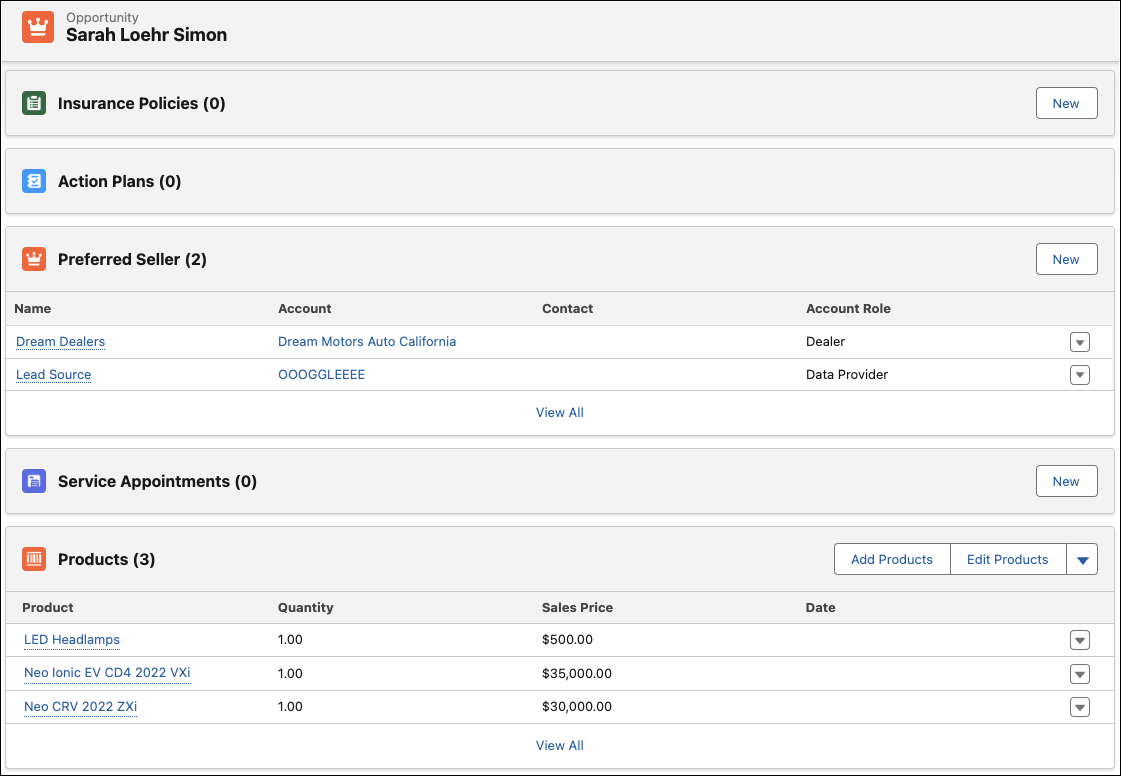Screen dimensions: 1121x776
Task: Open the OOOGGLEEEE account link
Action: [321, 375]
